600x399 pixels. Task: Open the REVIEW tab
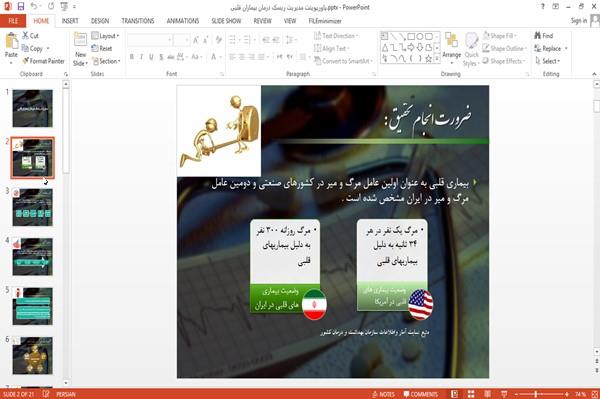[262, 21]
